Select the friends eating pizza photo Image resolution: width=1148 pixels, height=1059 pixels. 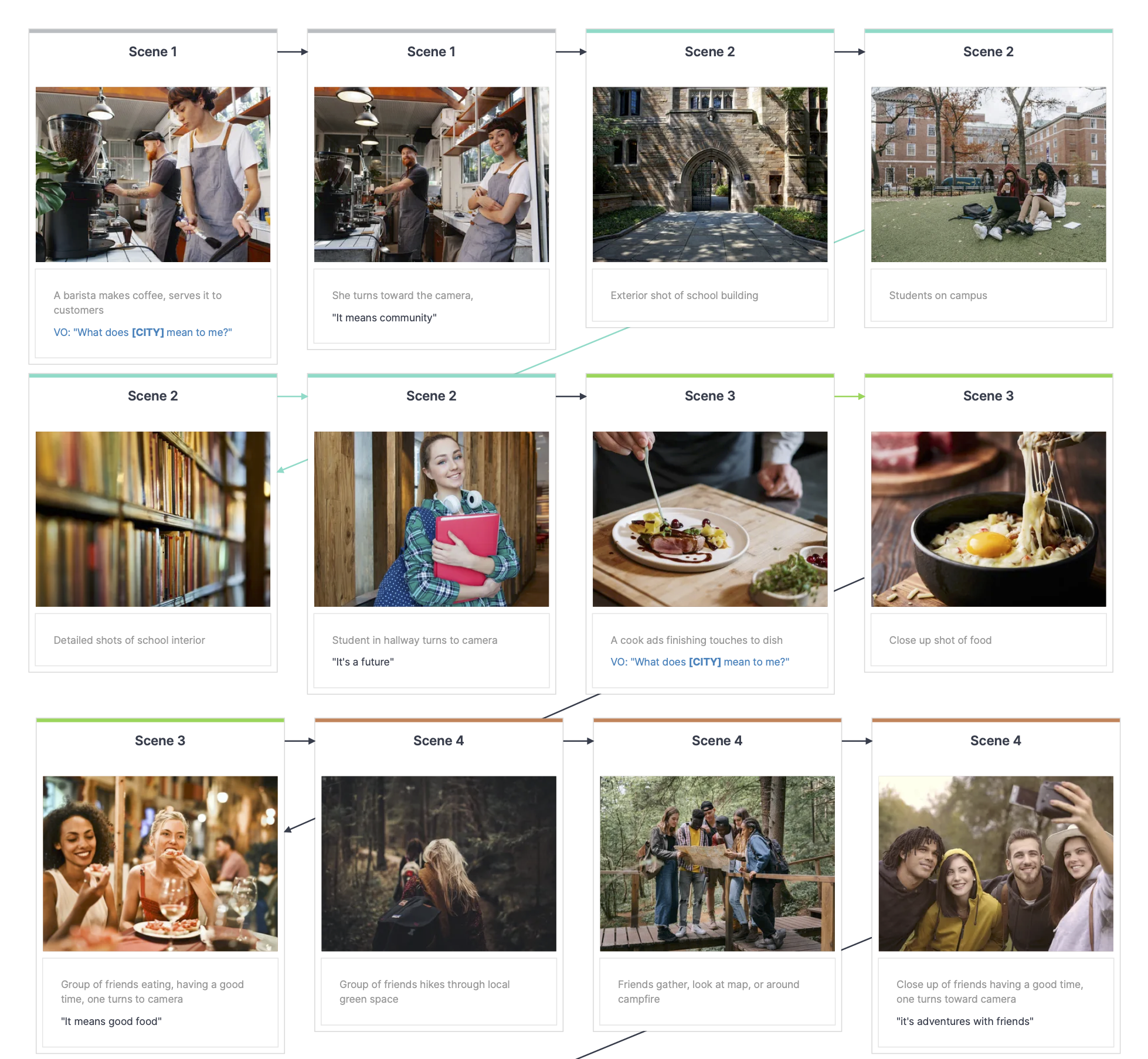[x=160, y=863]
